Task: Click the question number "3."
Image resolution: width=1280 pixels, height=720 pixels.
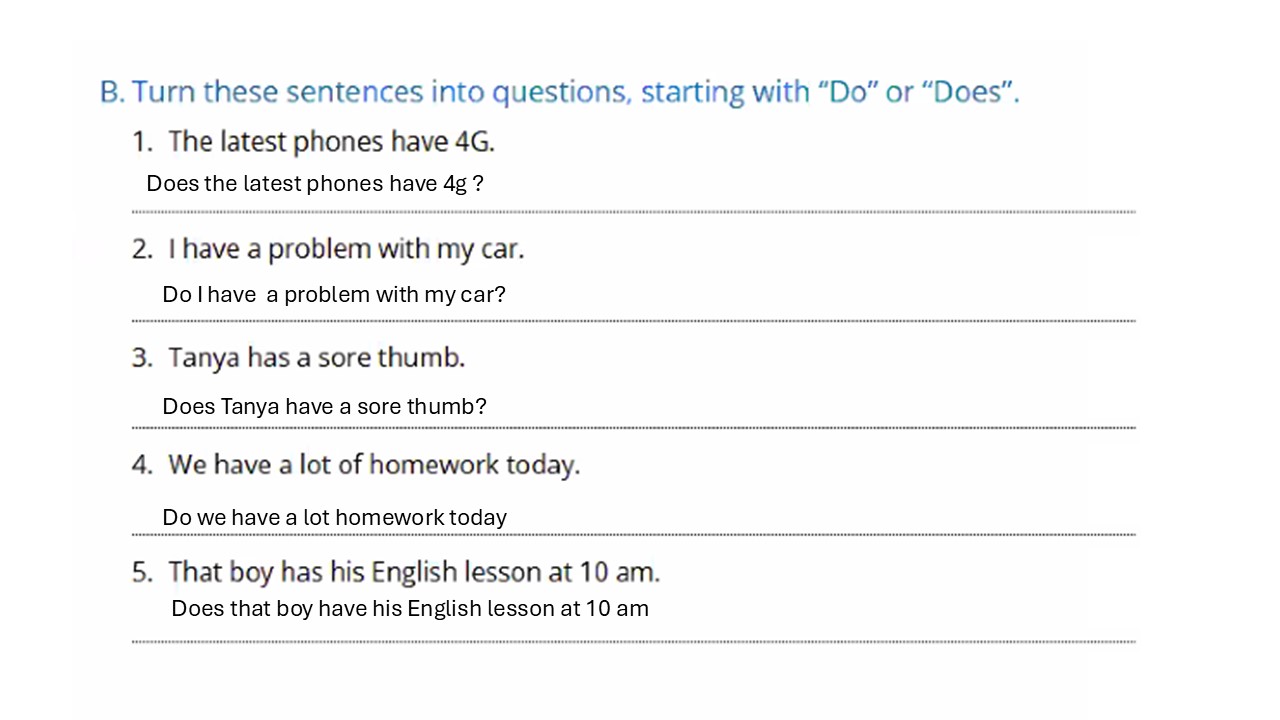Action: pos(143,358)
